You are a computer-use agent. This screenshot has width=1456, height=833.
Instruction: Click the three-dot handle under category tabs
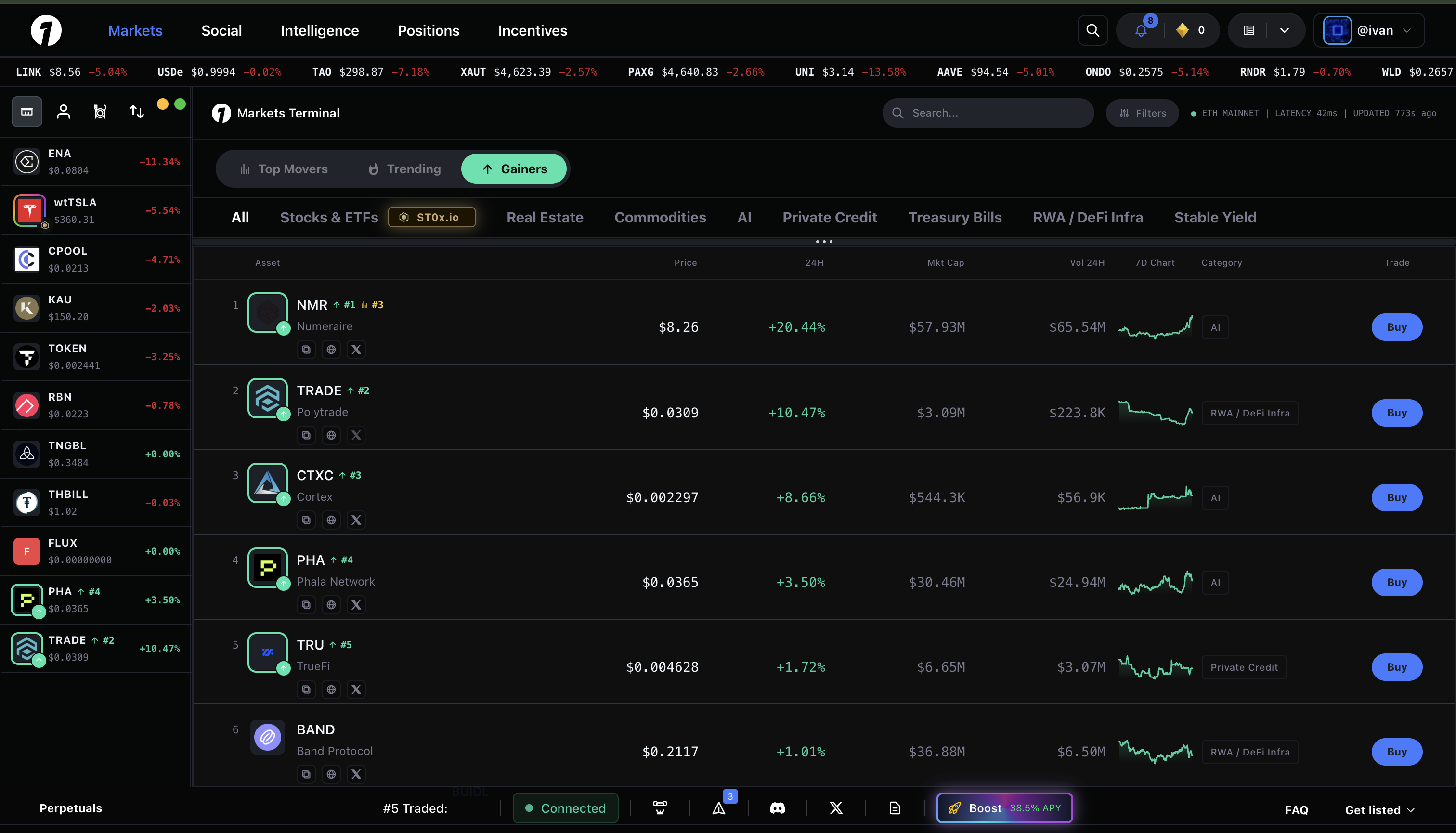point(824,241)
